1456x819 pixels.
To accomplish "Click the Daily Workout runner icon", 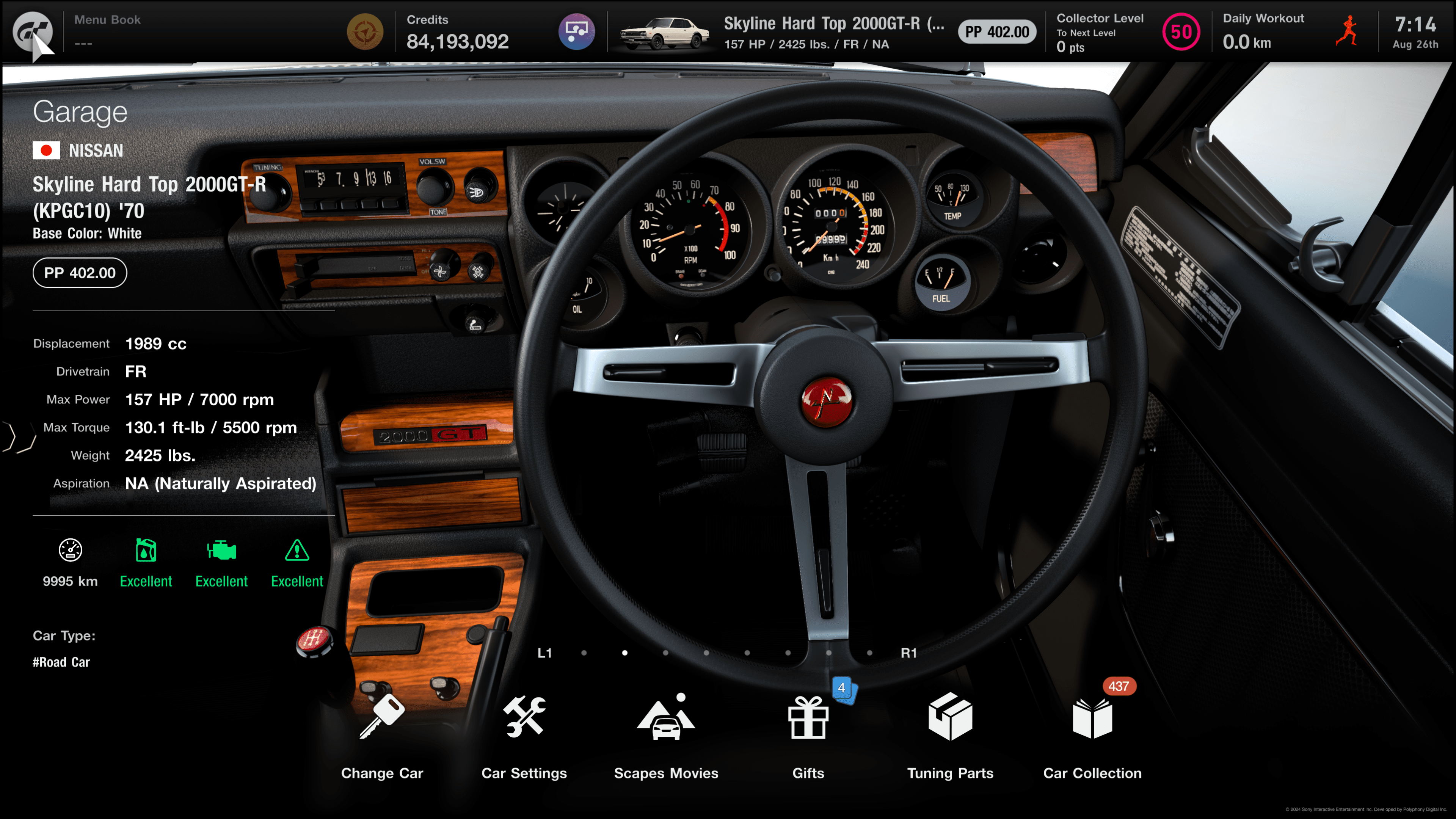I will [1348, 31].
